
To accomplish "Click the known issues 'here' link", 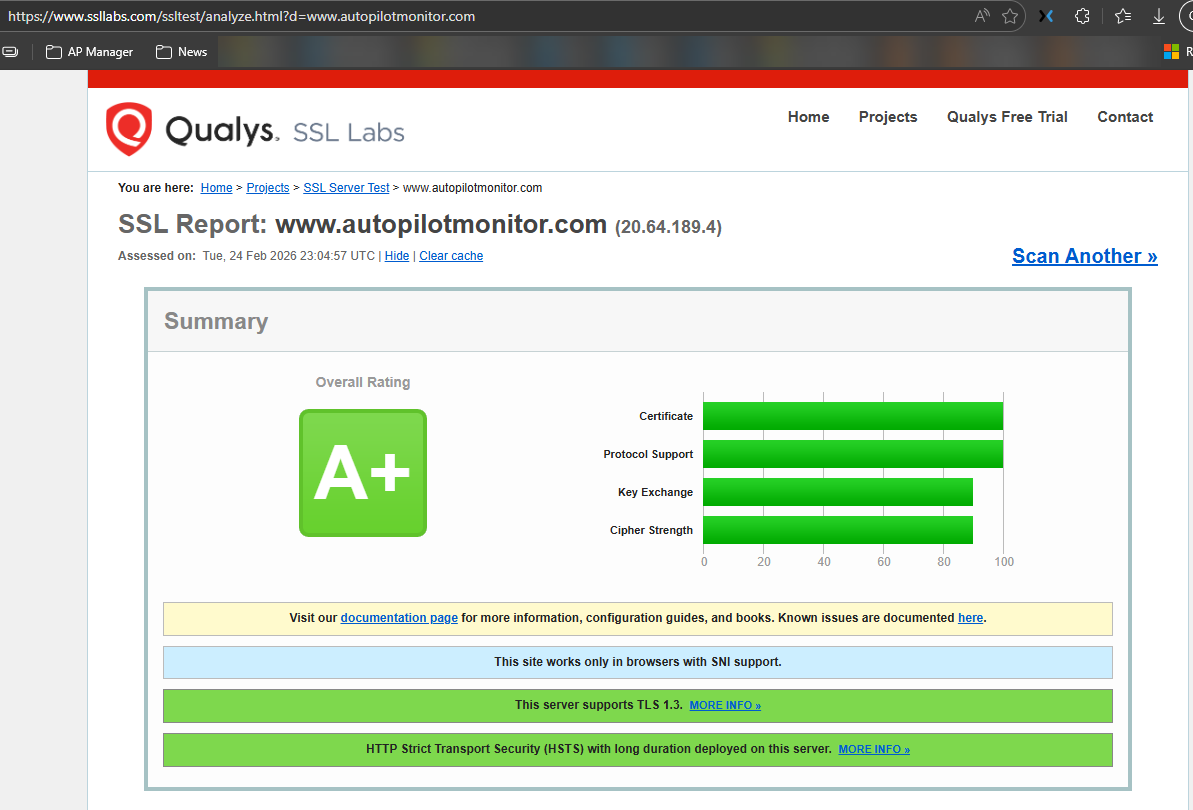I will 970,618.
